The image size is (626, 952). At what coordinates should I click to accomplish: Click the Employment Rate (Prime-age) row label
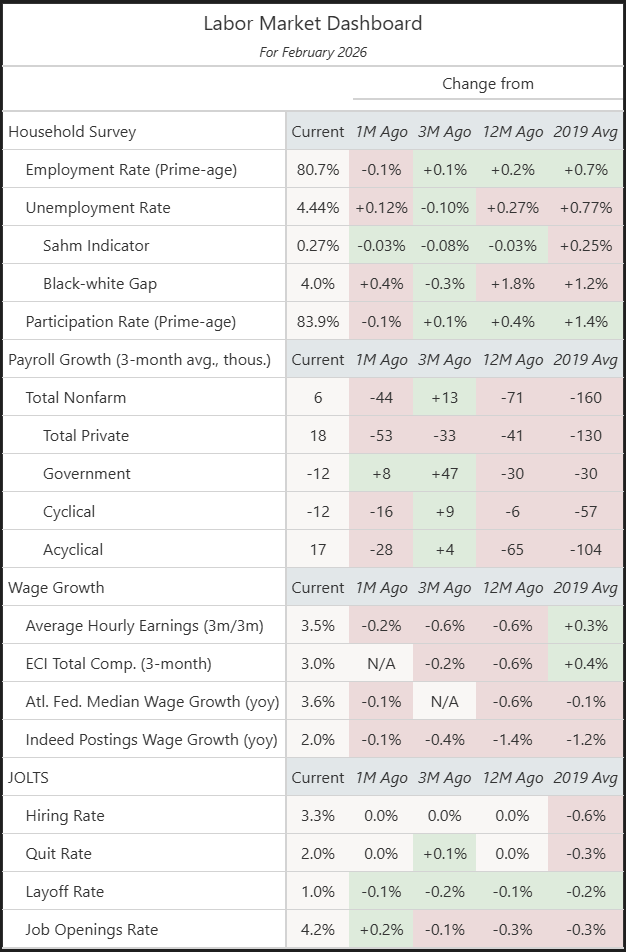pyautogui.click(x=131, y=170)
